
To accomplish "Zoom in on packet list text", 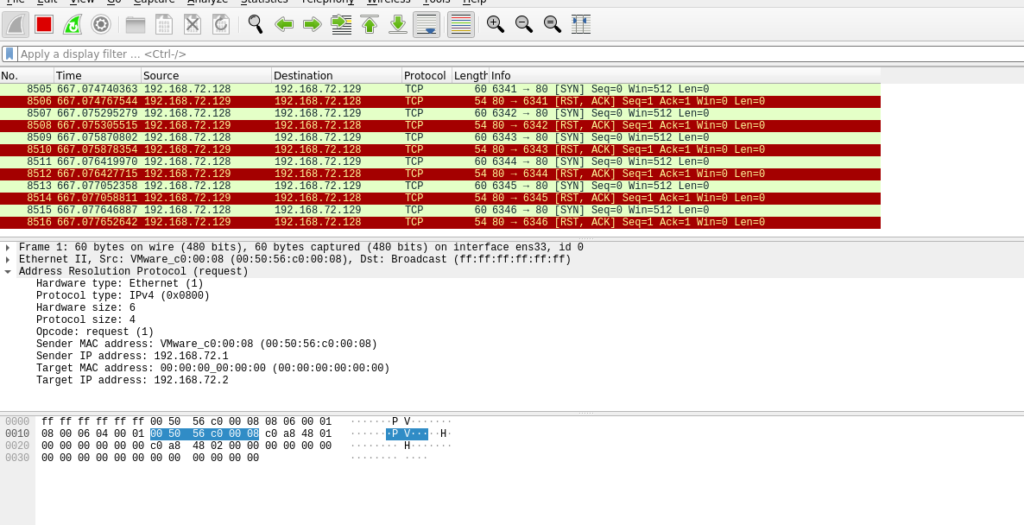I will [x=495, y=24].
